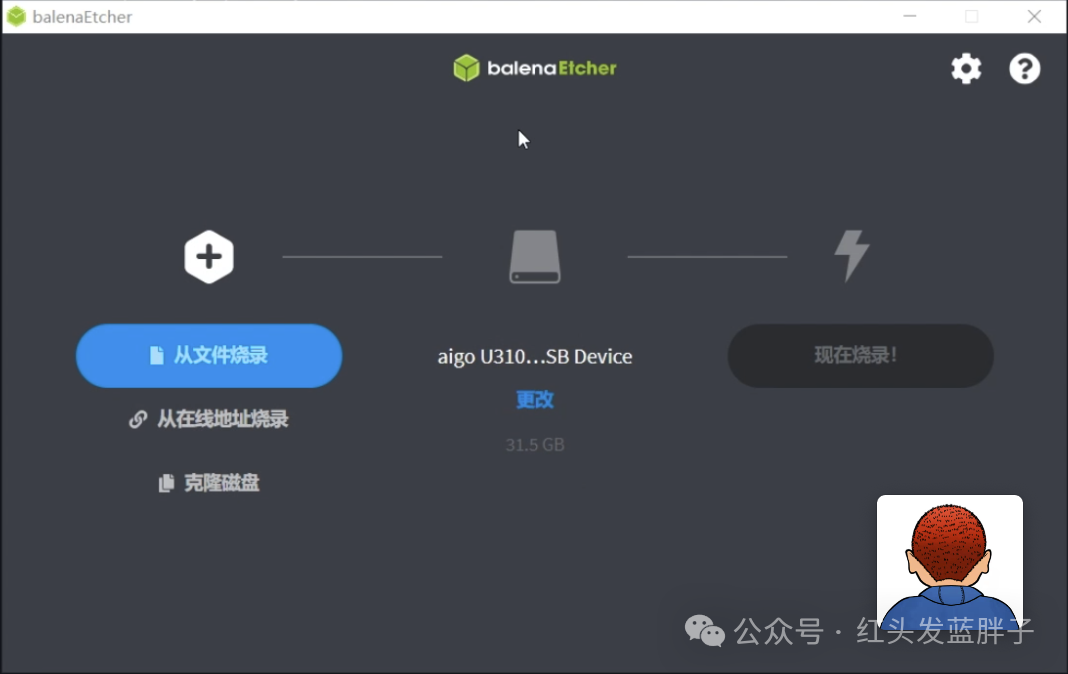The height and width of the screenshot is (674, 1068).
Task: Click the clone disk icon beside 克隆磁盘
Action: pos(165,482)
